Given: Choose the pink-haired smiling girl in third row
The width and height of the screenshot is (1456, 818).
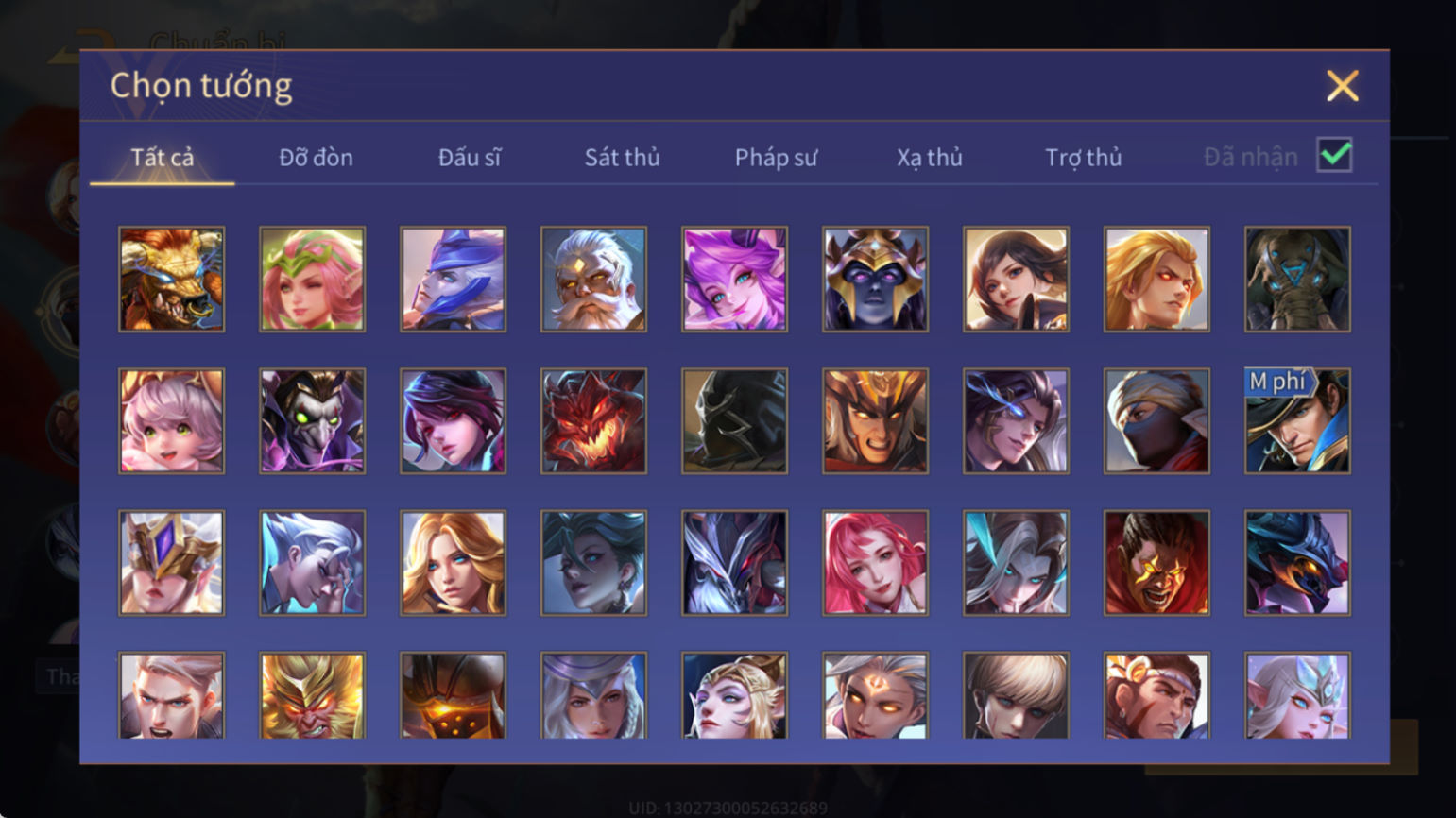Looking at the screenshot, I should click(x=875, y=563).
